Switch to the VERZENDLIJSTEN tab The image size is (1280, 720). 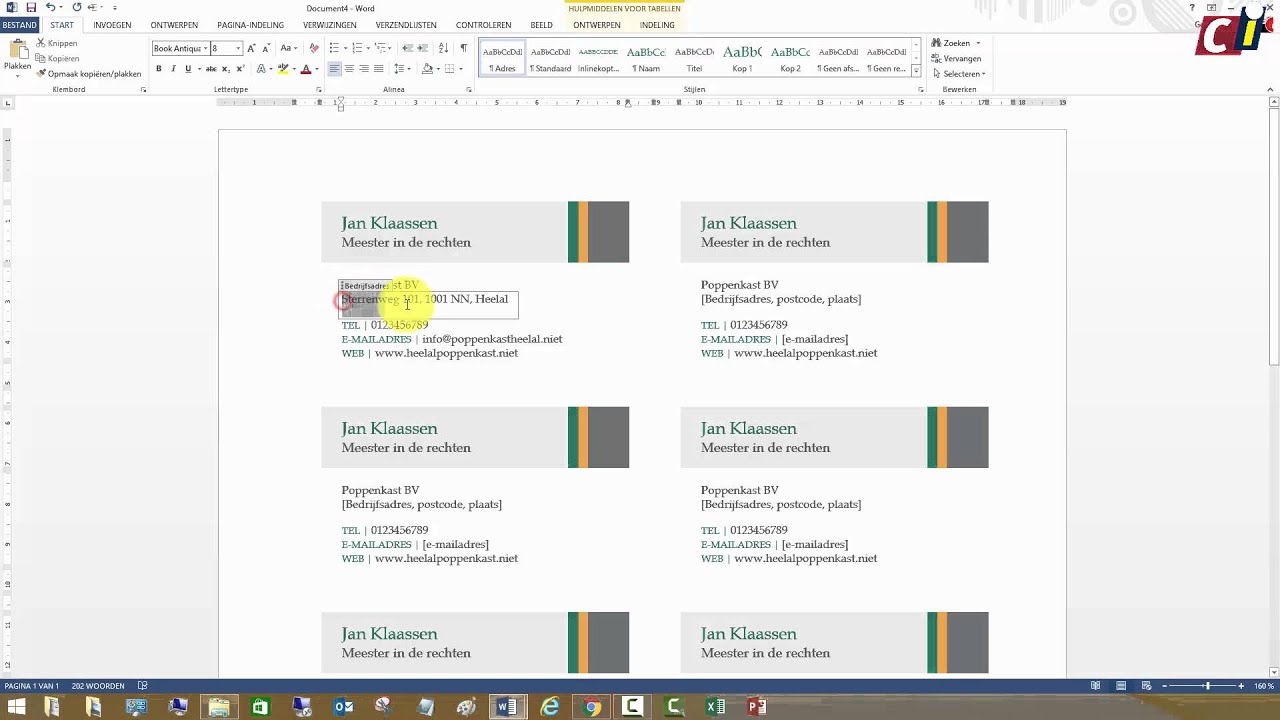406,25
